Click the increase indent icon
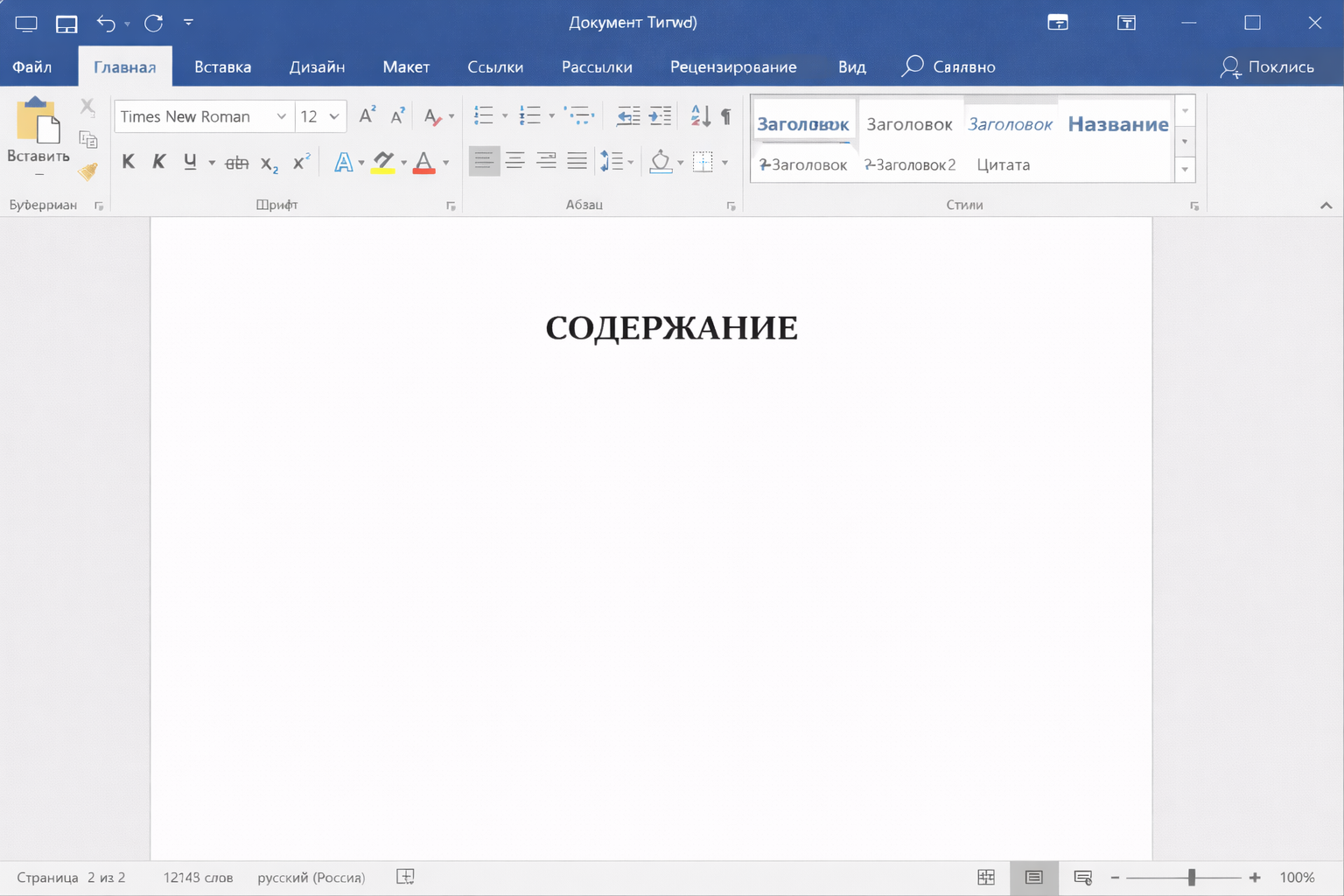This screenshot has height=896, width=1344. (661, 115)
